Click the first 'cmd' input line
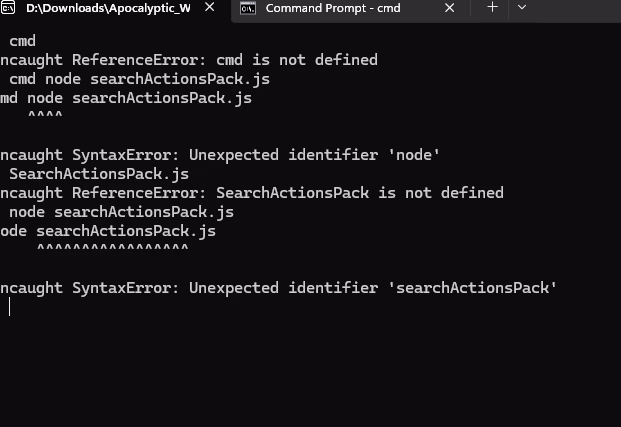 [x=22, y=41]
